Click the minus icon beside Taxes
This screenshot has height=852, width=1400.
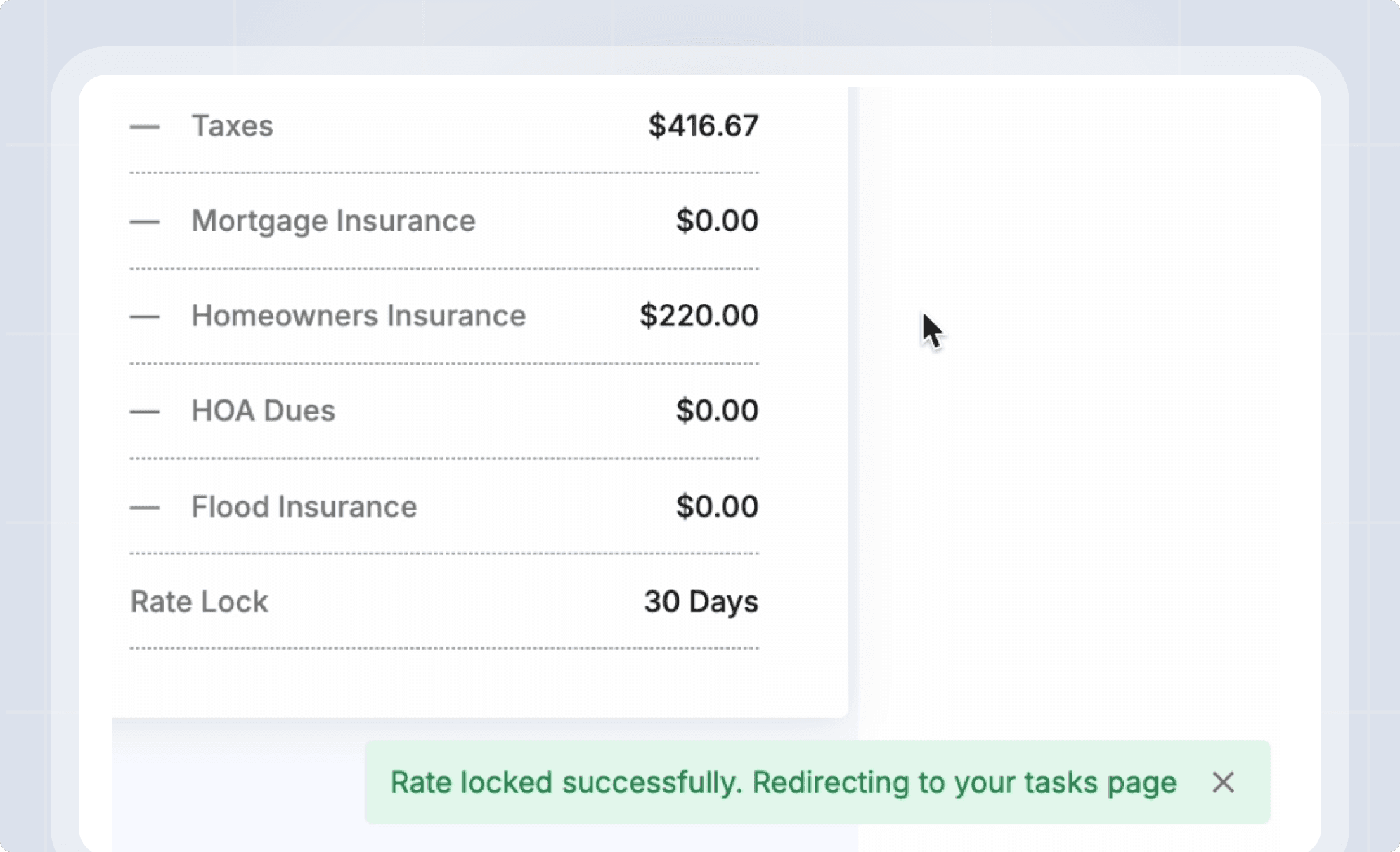click(x=145, y=127)
